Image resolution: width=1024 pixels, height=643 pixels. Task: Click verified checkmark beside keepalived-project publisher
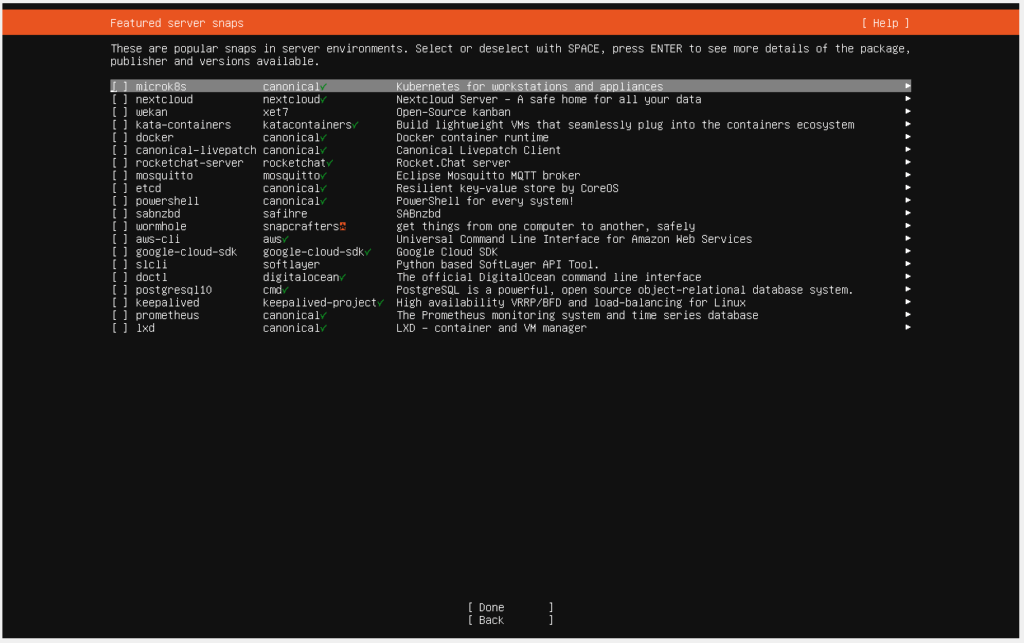[x=381, y=303]
